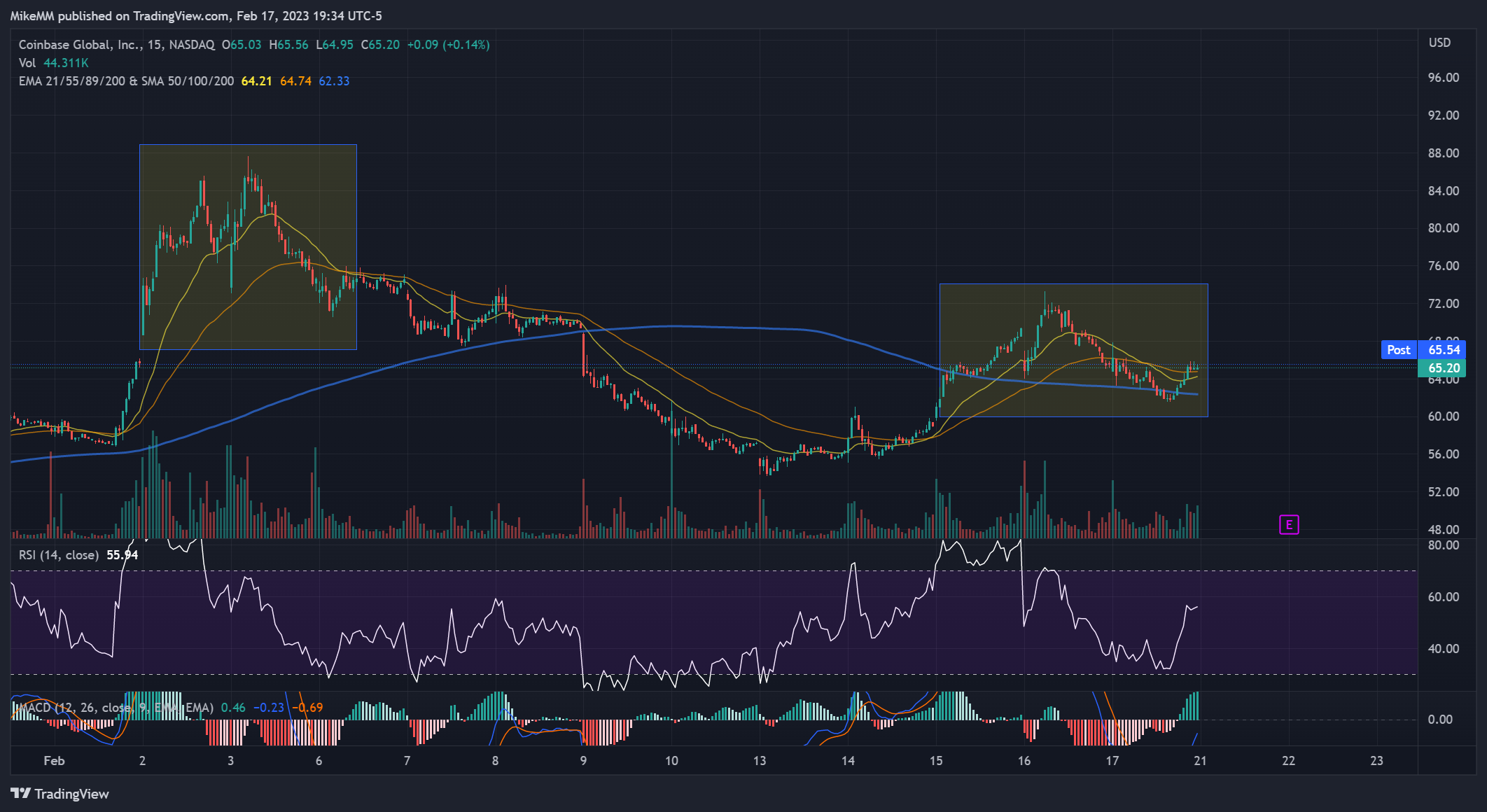Click the orange EMA value 64.74

point(295,81)
